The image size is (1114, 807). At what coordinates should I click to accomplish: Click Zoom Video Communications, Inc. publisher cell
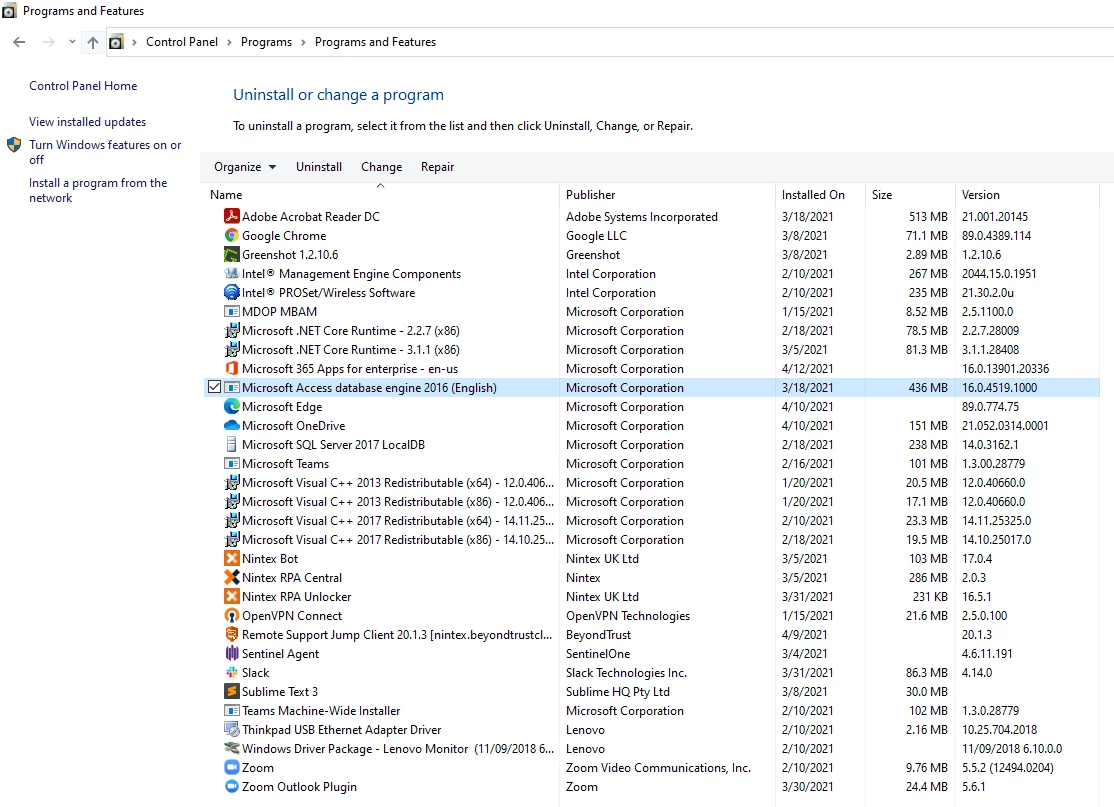coord(658,767)
